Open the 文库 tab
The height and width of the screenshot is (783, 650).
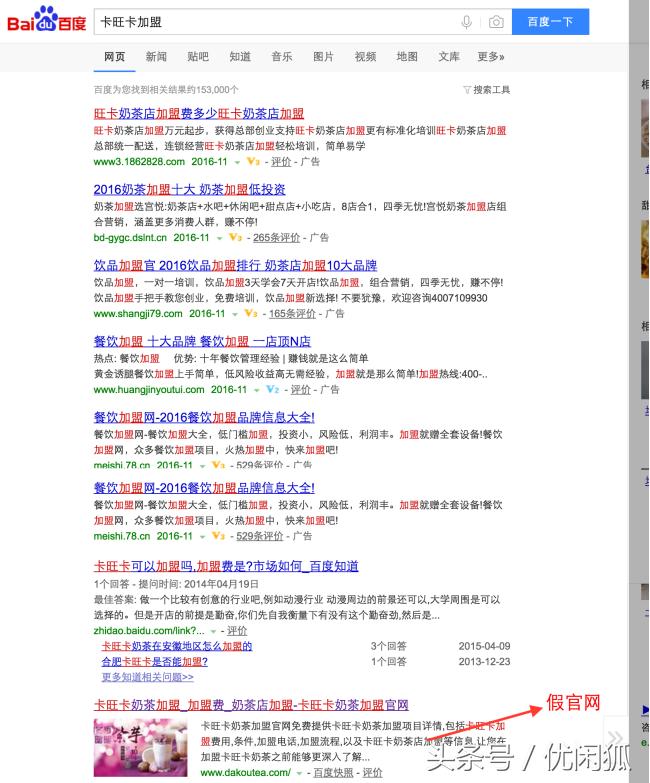tap(449, 56)
